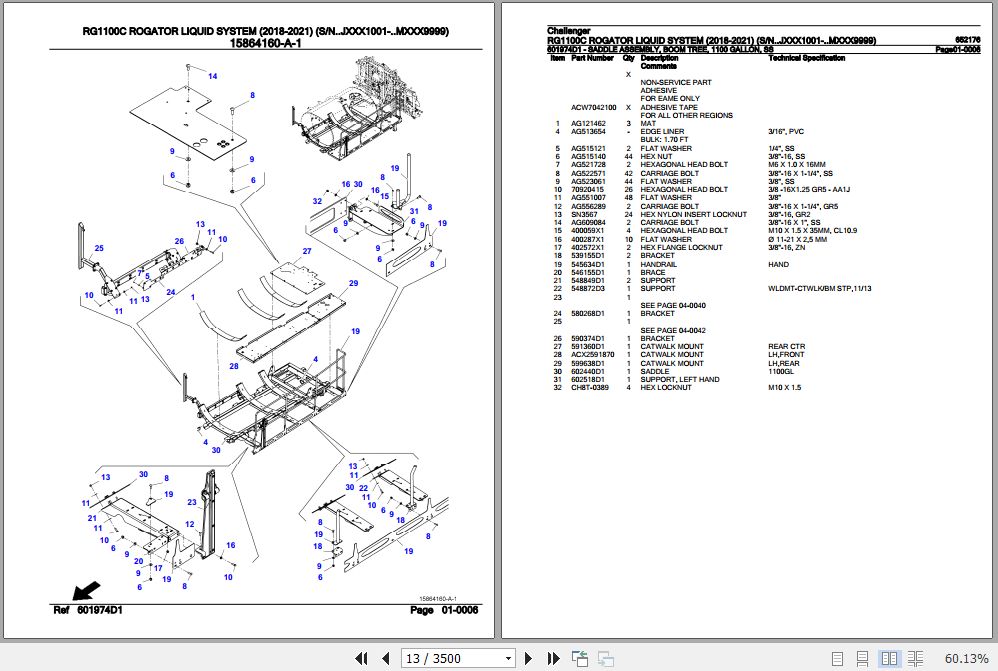Open the zoom level selector showing 60.13%
This screenshot has width=998, height=671.
[x=965, y=658]
